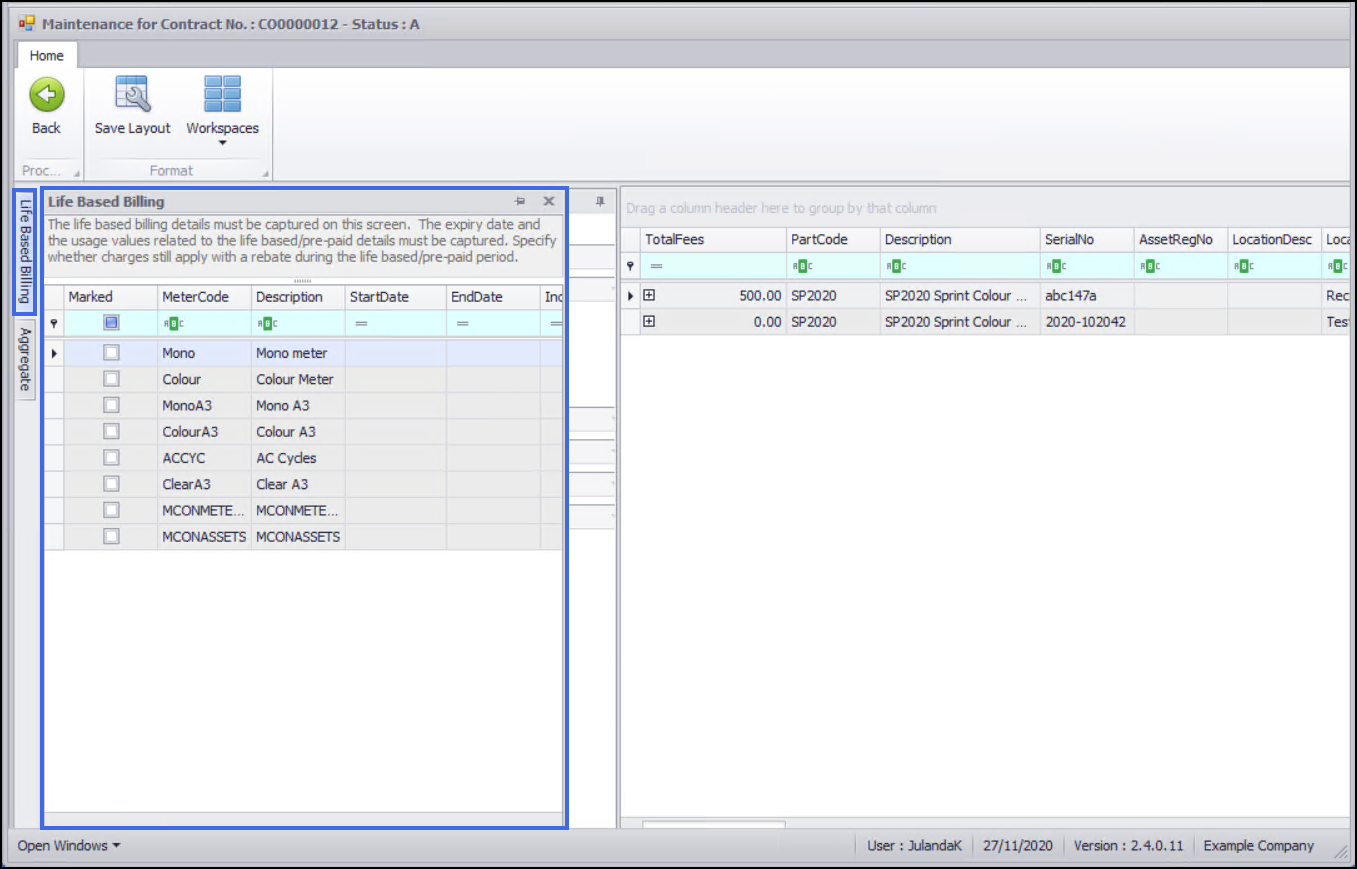Sort by the EndDate column header
This screenshot has width=1357, height=869.
click(x=493, y=297)
